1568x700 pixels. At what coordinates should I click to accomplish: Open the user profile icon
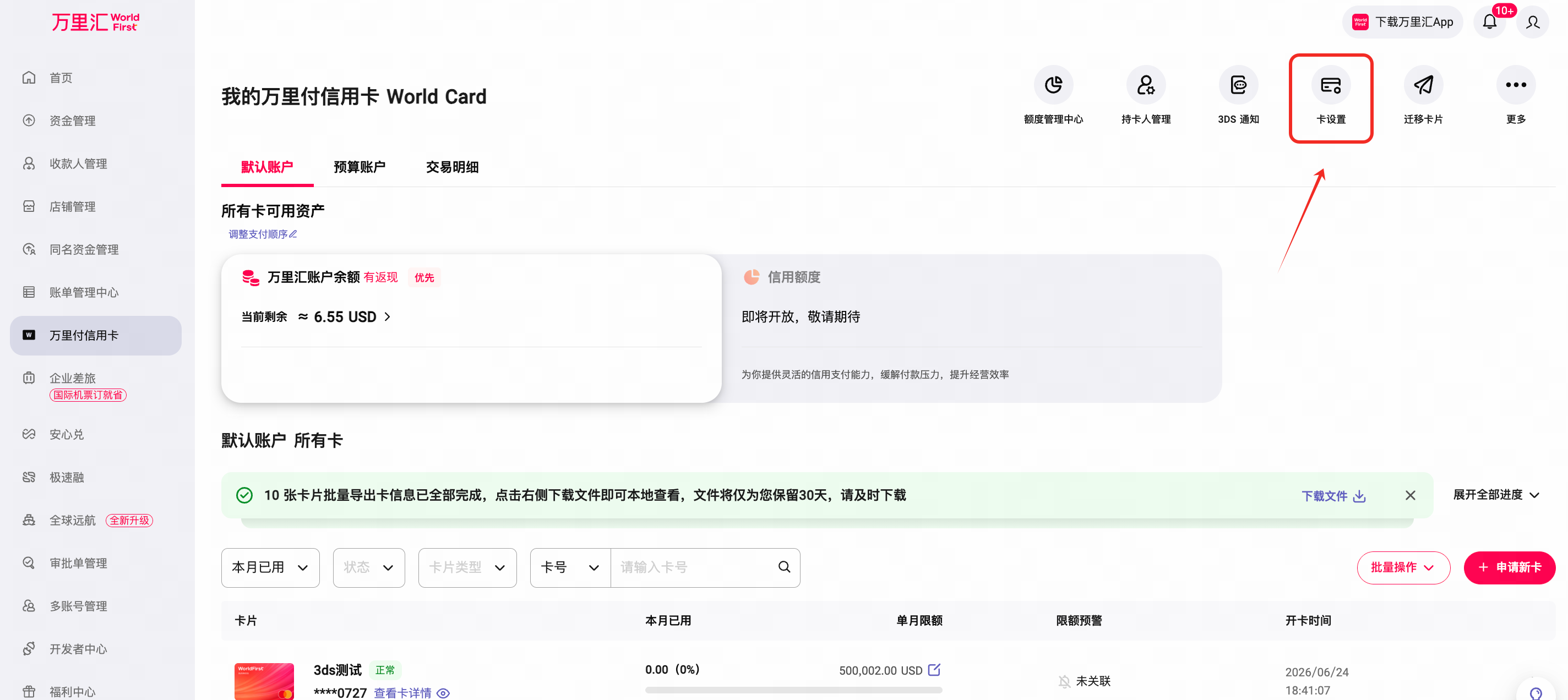[x=1533, y=22]
